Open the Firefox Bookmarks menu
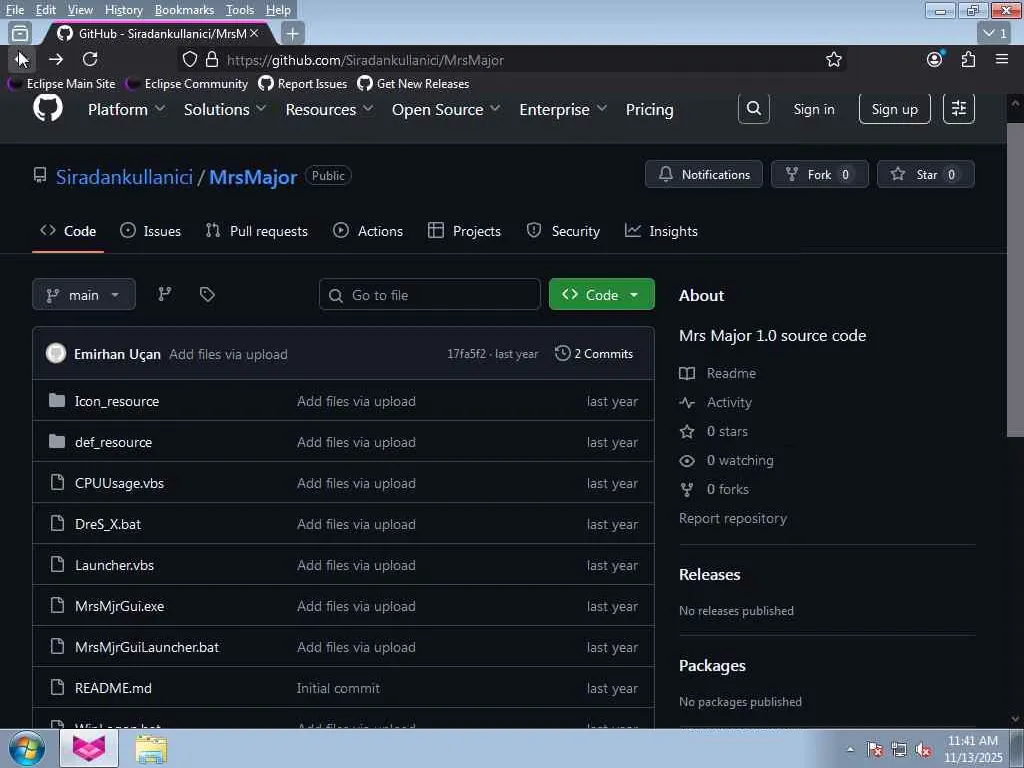The image size is (1024, 768). 184,10
